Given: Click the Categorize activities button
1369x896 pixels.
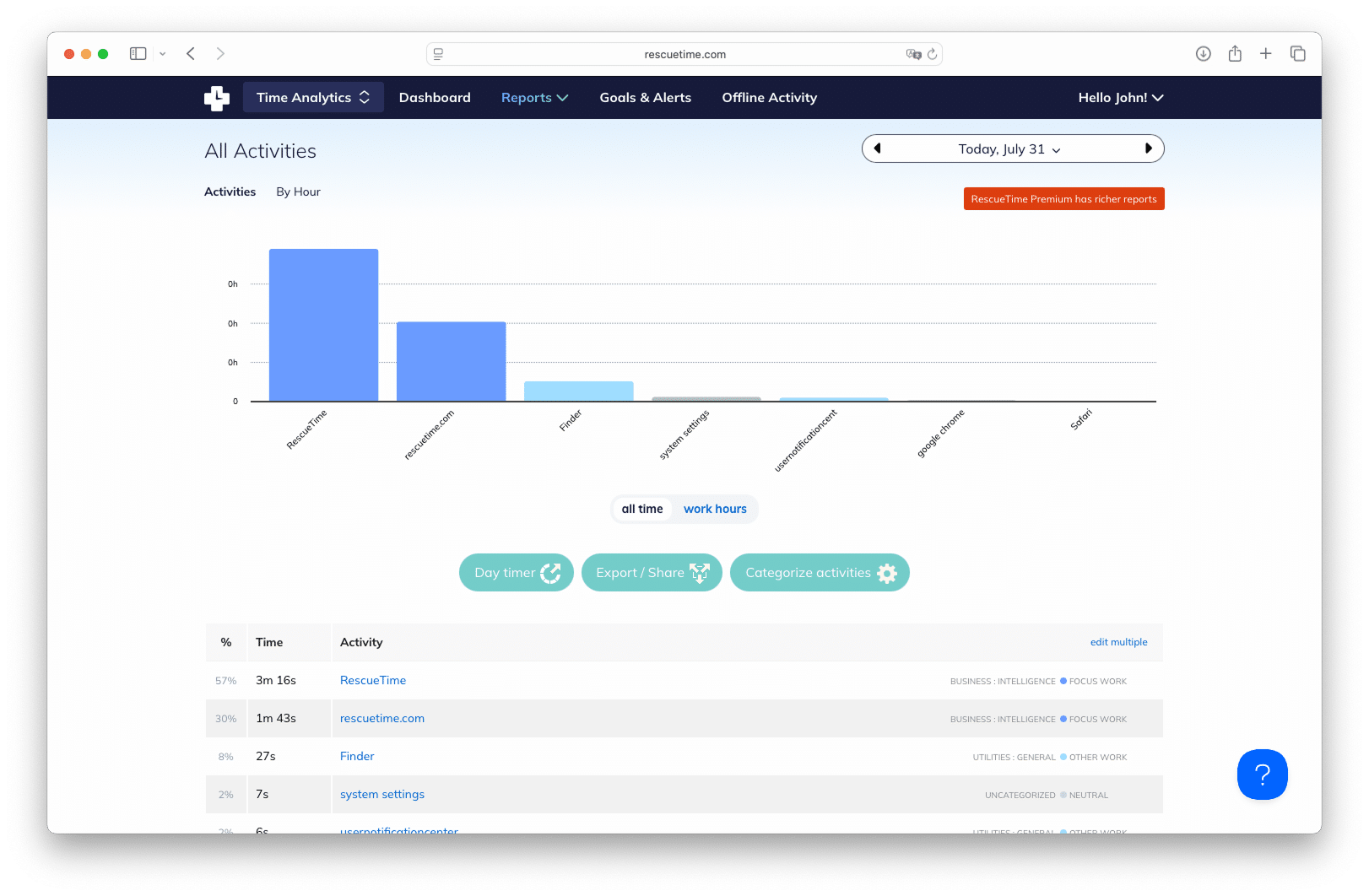Looking at the screenshot, I should [820, 573].
